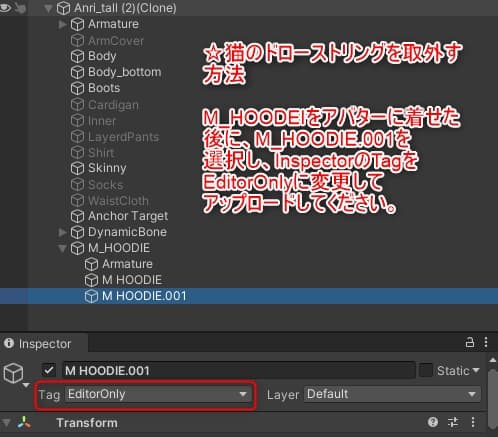Viewport: 498px width, 437px height.
Task: Select Body_bottom in the hierarchy
Action: coord(125,72)
